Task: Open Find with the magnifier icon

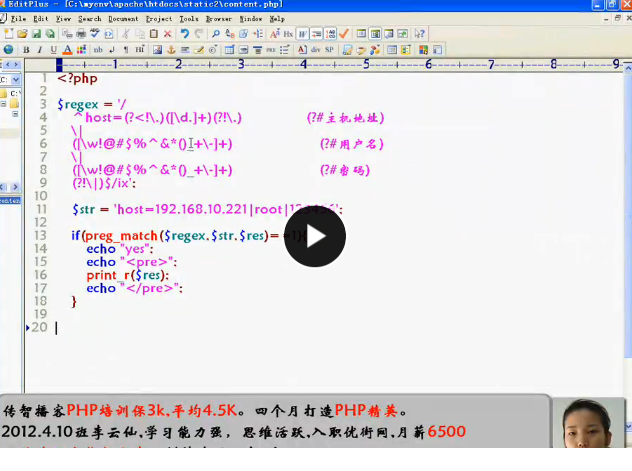Action: coord(216,34)
